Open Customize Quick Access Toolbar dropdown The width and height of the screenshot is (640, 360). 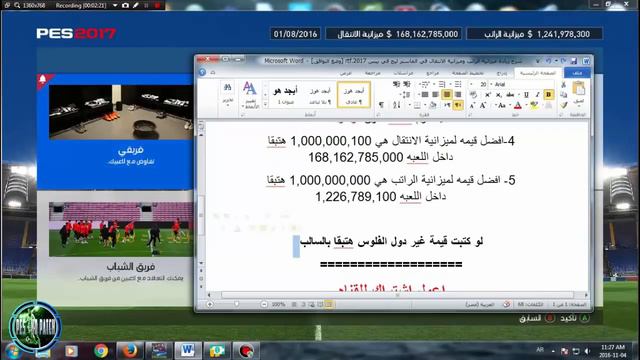pyautogui.click(x=538, y=61)
